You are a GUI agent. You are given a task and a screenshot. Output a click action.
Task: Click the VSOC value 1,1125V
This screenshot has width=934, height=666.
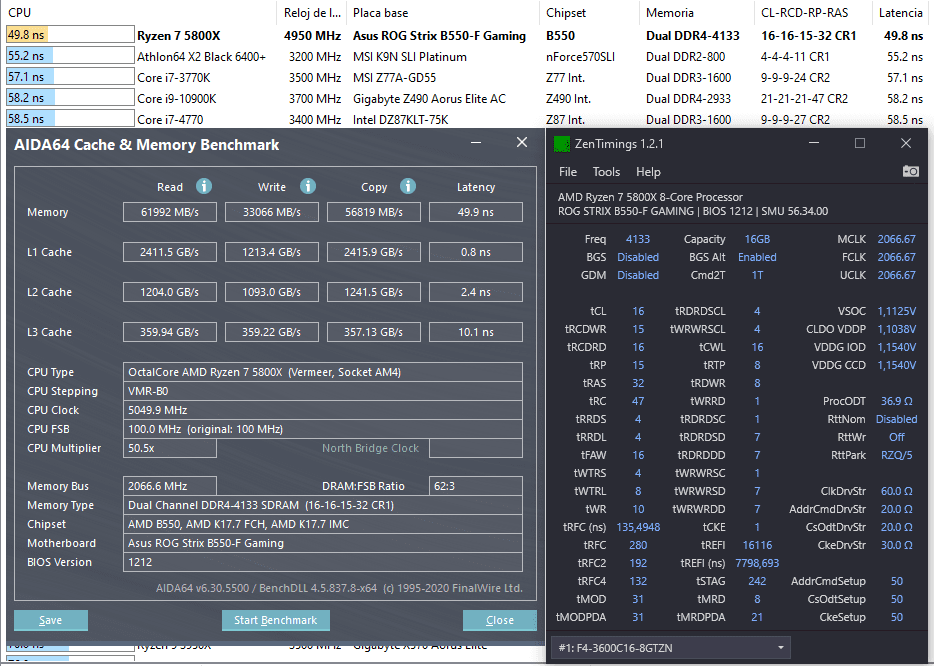point(896,311)
